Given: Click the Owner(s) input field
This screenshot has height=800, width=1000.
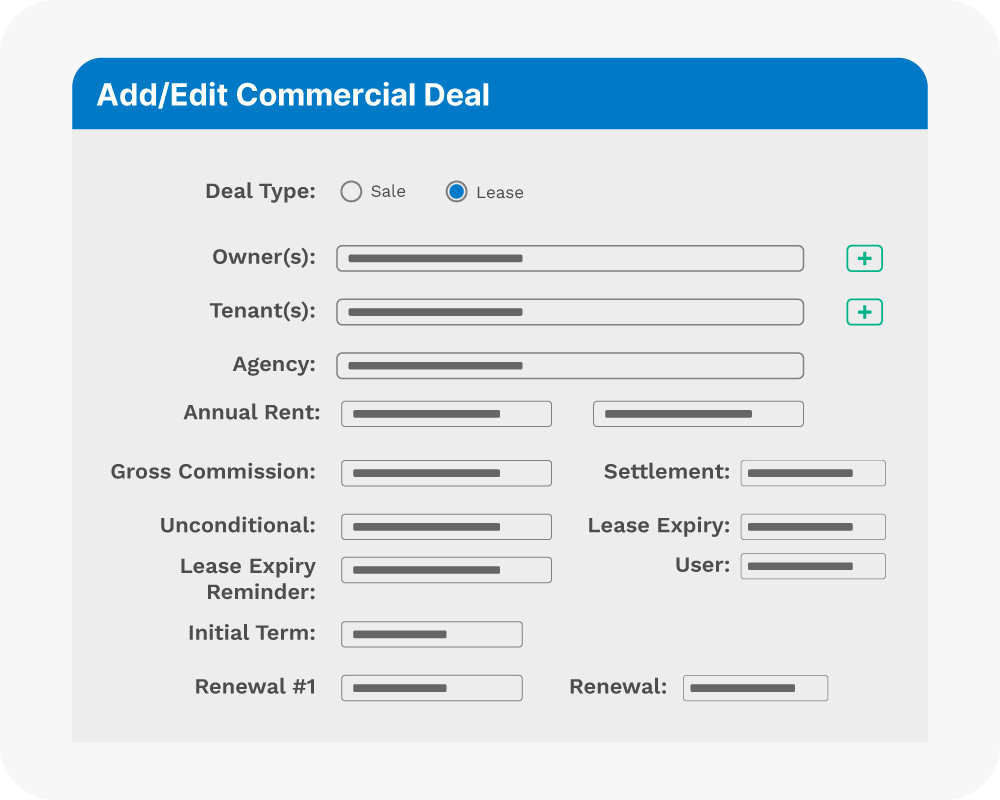Looking at the screenshot, I should 569,258.
